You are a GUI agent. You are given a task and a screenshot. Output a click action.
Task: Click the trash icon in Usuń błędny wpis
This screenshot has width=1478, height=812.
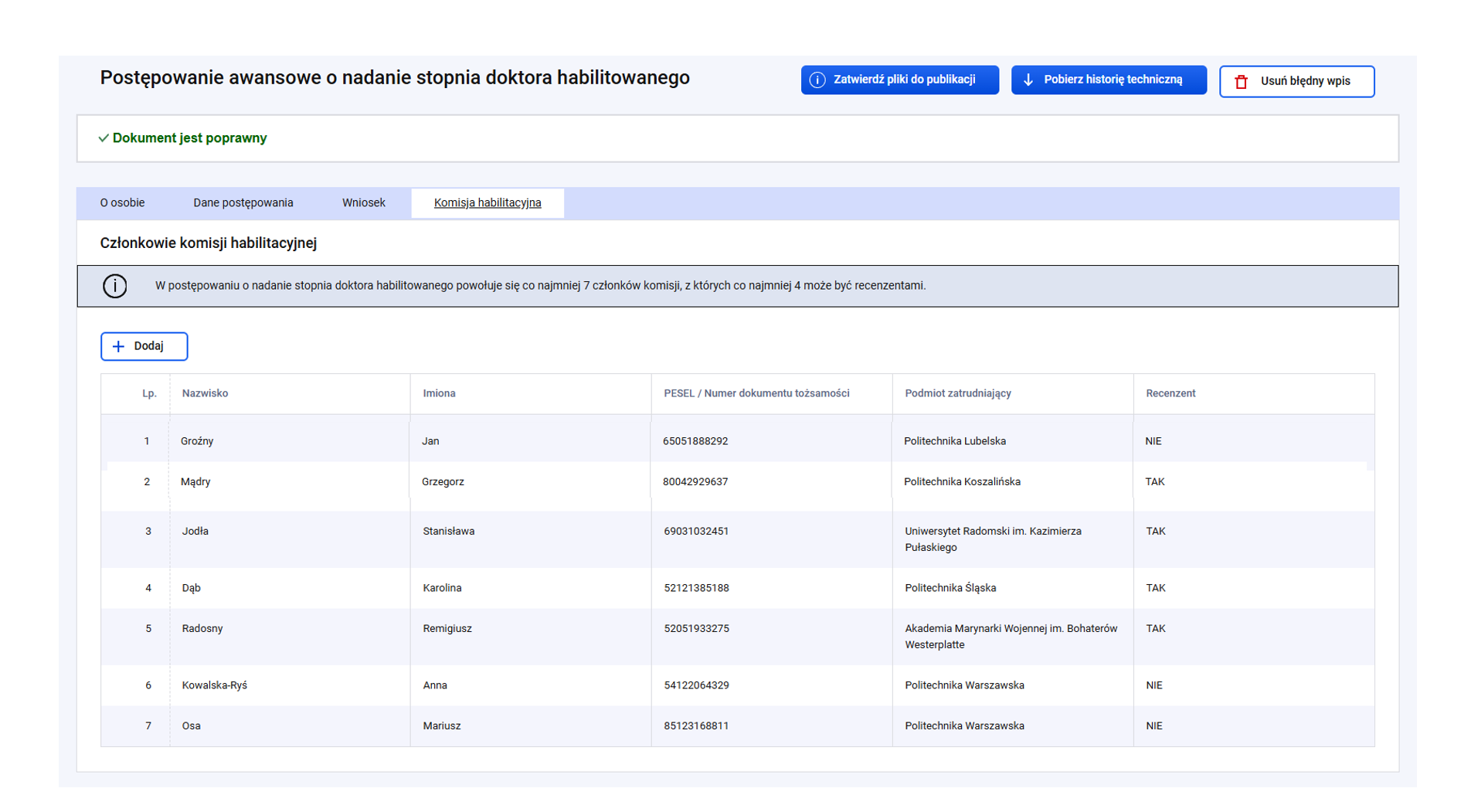tap(1241, 82)
